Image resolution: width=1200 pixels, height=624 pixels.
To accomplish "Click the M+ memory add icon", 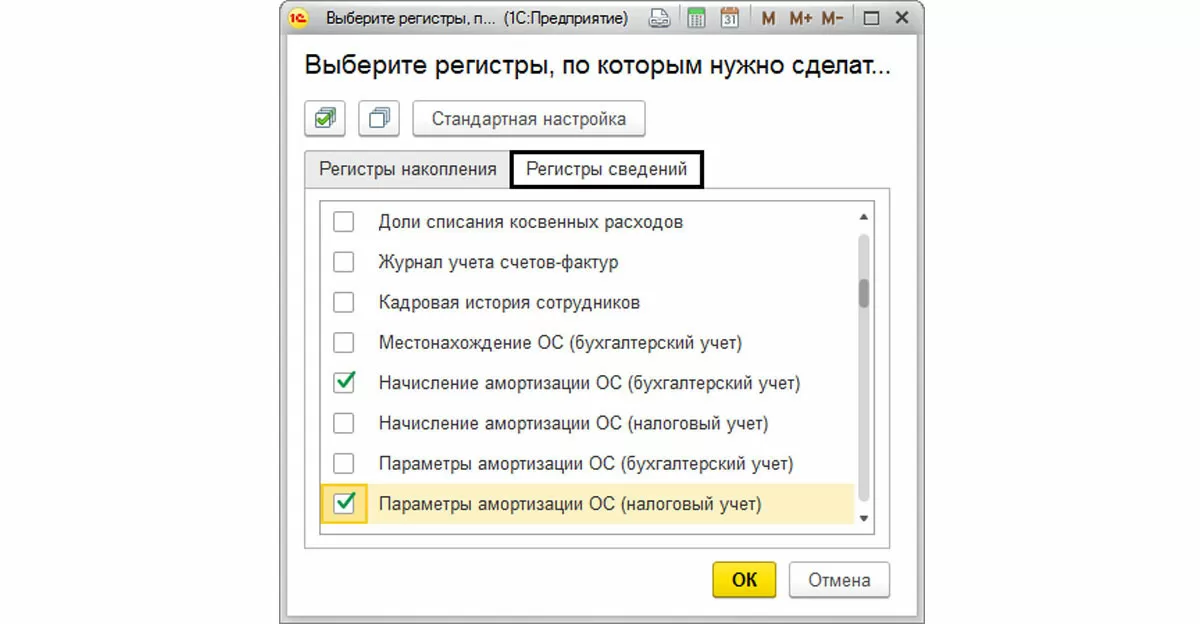I will point(800,18).
